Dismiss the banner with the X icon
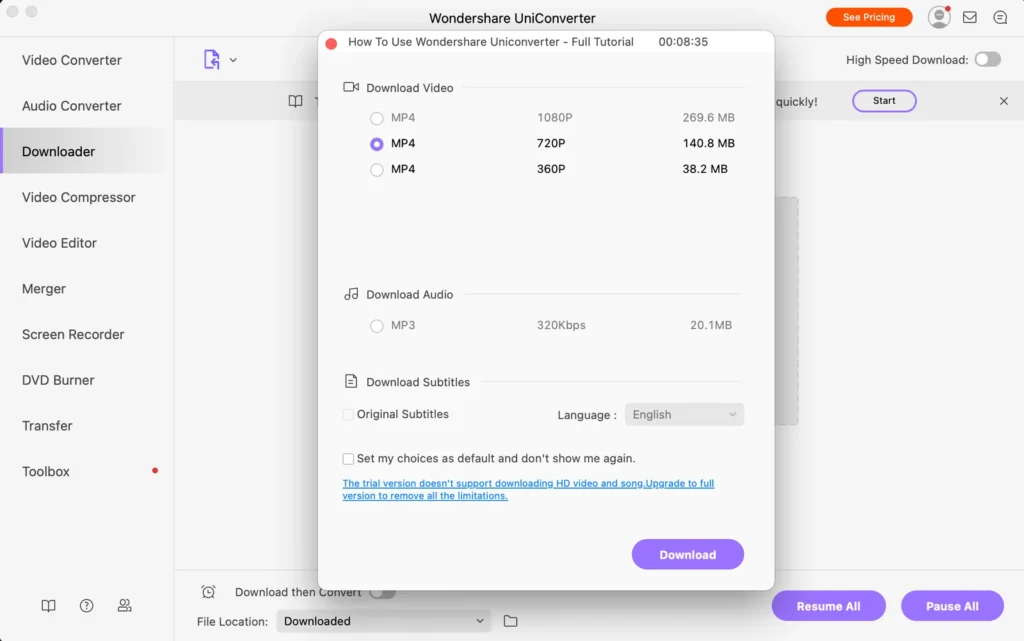This screenshot has height=641, width=1024. point(1004,101)
